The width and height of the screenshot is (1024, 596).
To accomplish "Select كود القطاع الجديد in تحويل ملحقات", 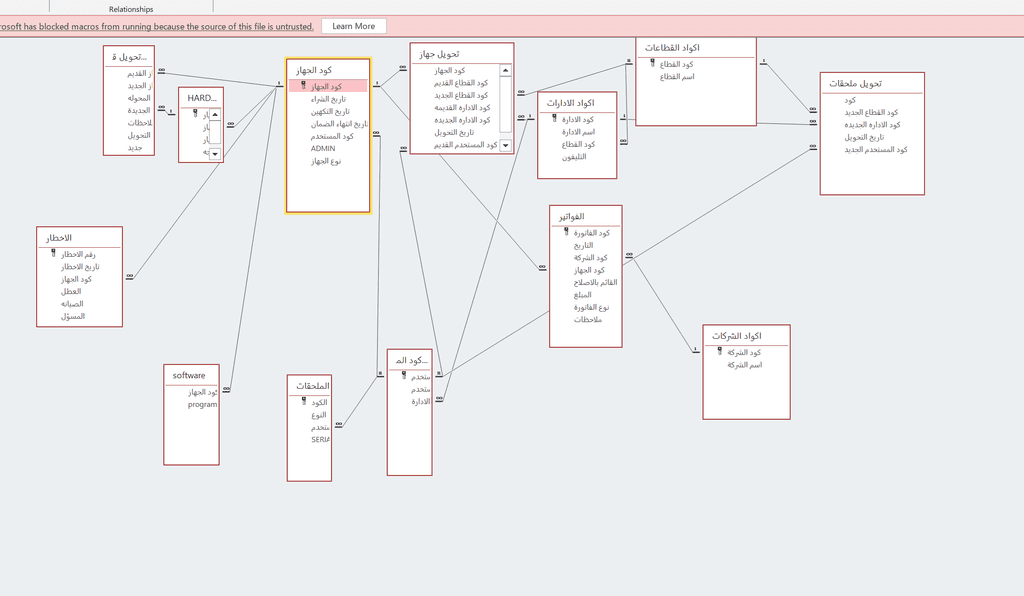I will point(872,112).
